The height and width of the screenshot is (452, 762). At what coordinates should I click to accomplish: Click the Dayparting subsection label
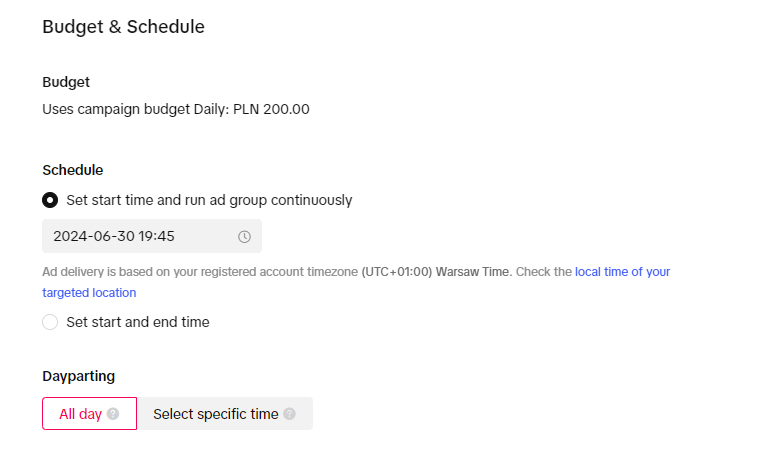(78, 376)
